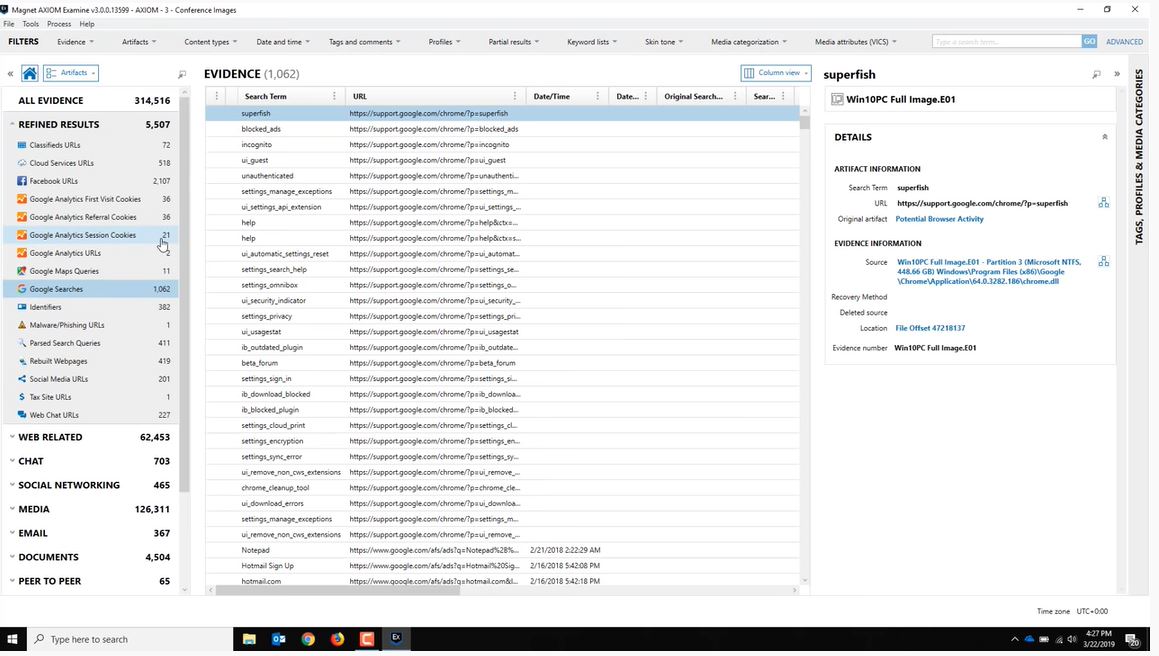The image size is (1159, 656).
Task: Open the Process menu
Action: coord(59,24)
